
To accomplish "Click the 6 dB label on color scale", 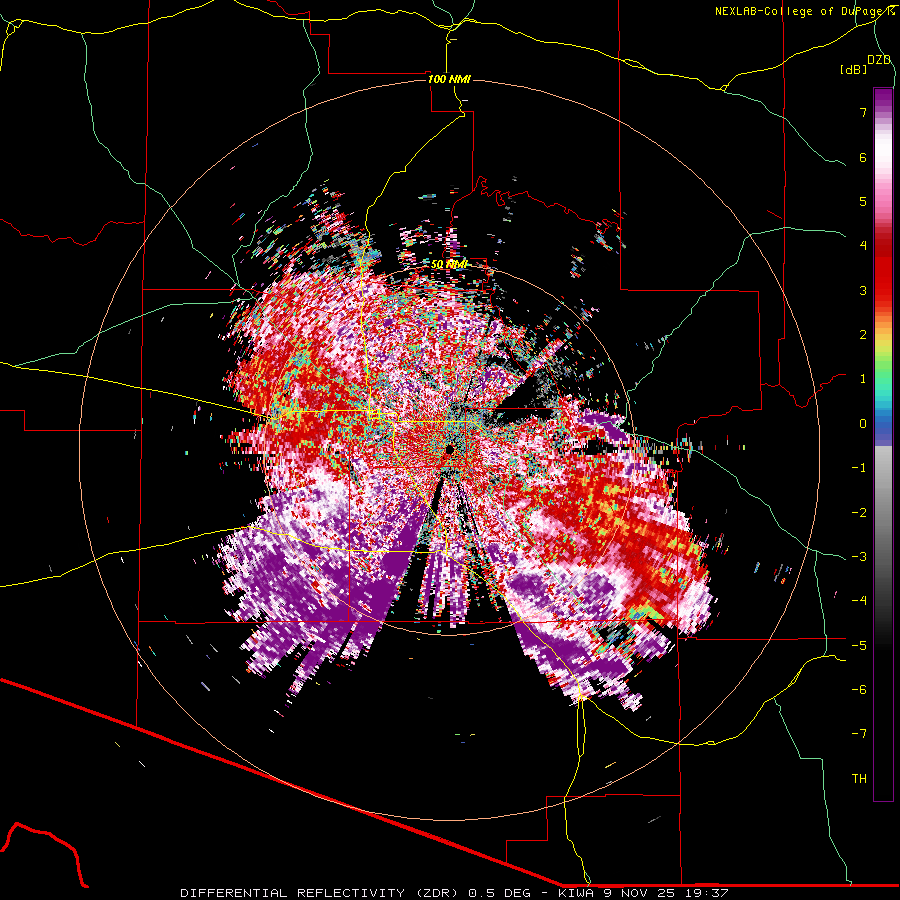I will pyautogui.click(x=863, y=157).
